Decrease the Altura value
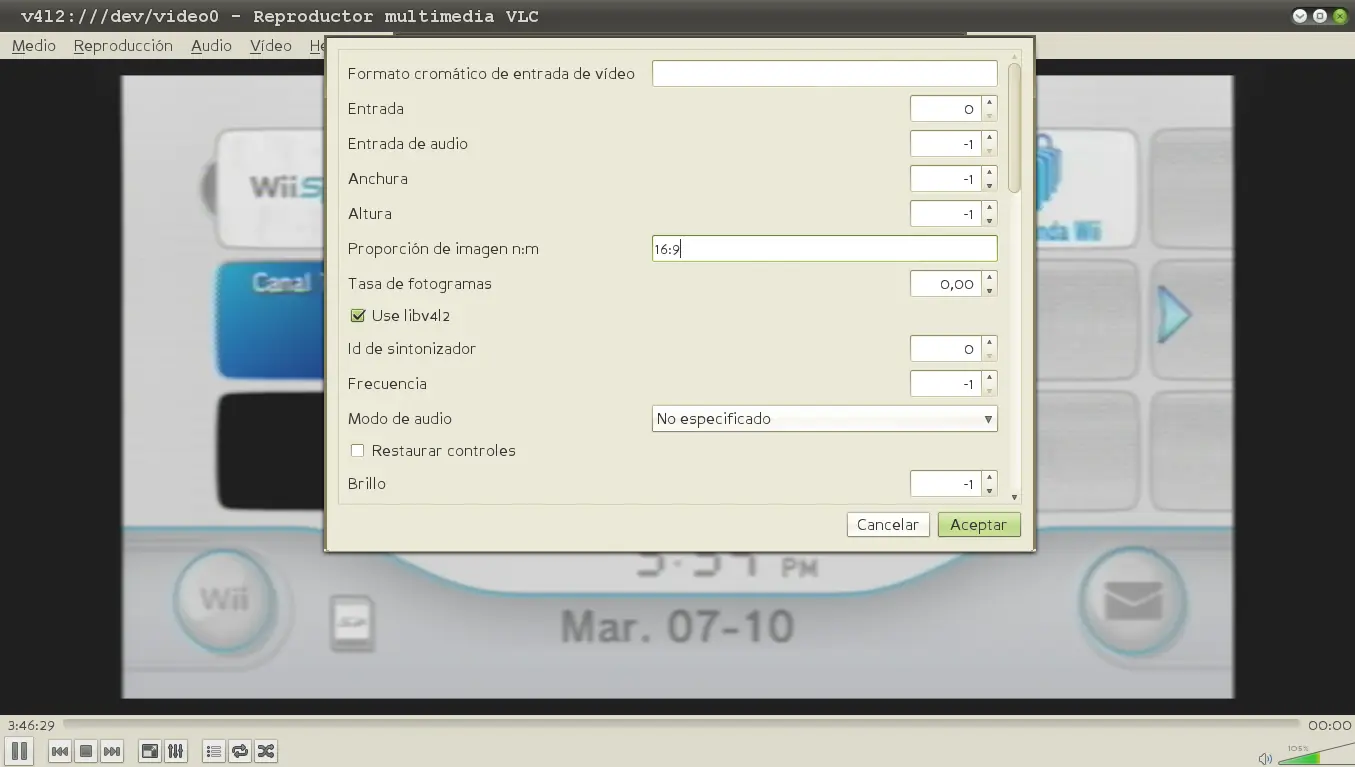 pyautogui.click(x=989, y=221)
